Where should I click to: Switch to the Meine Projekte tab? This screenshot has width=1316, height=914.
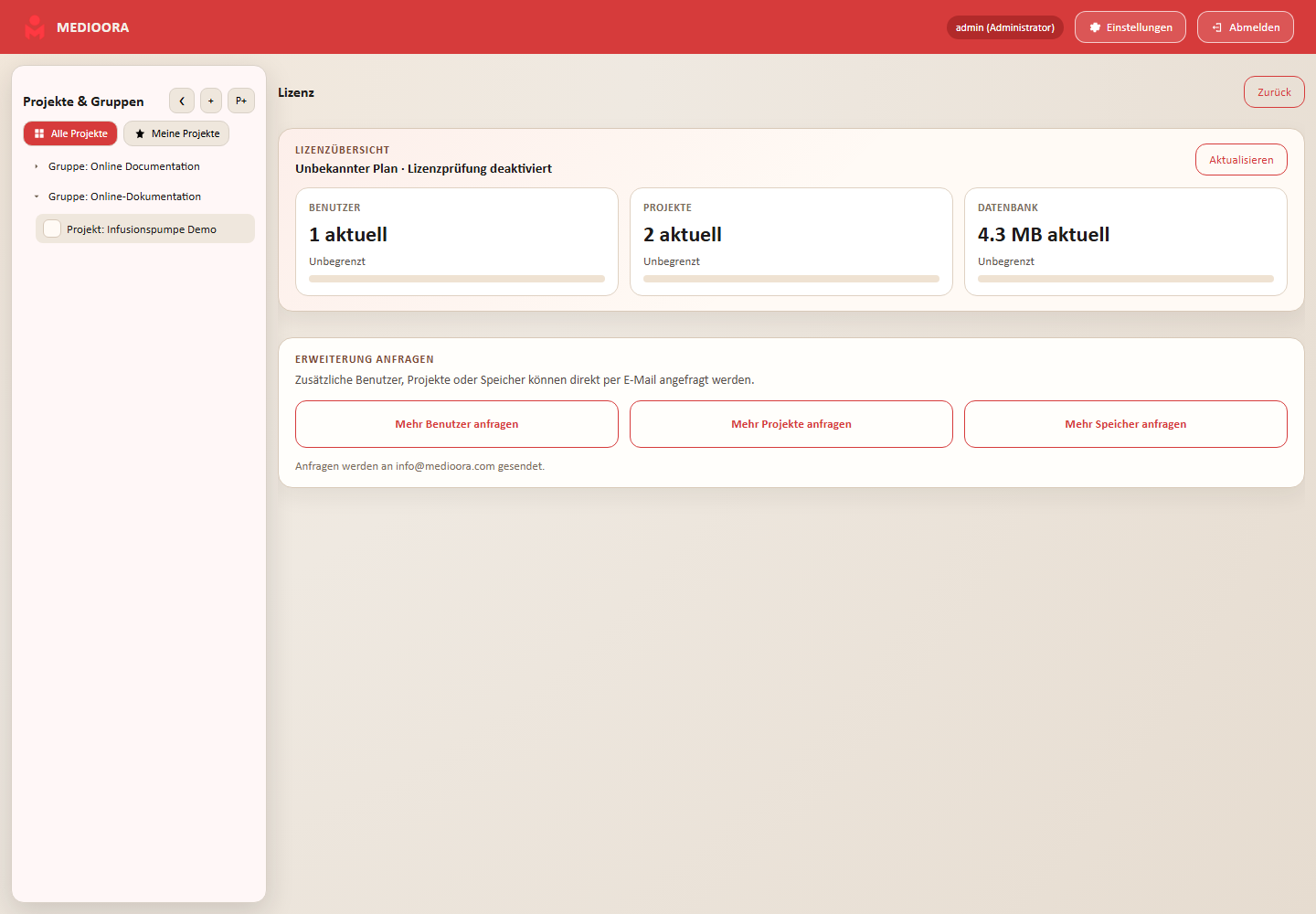click(176, 133)
